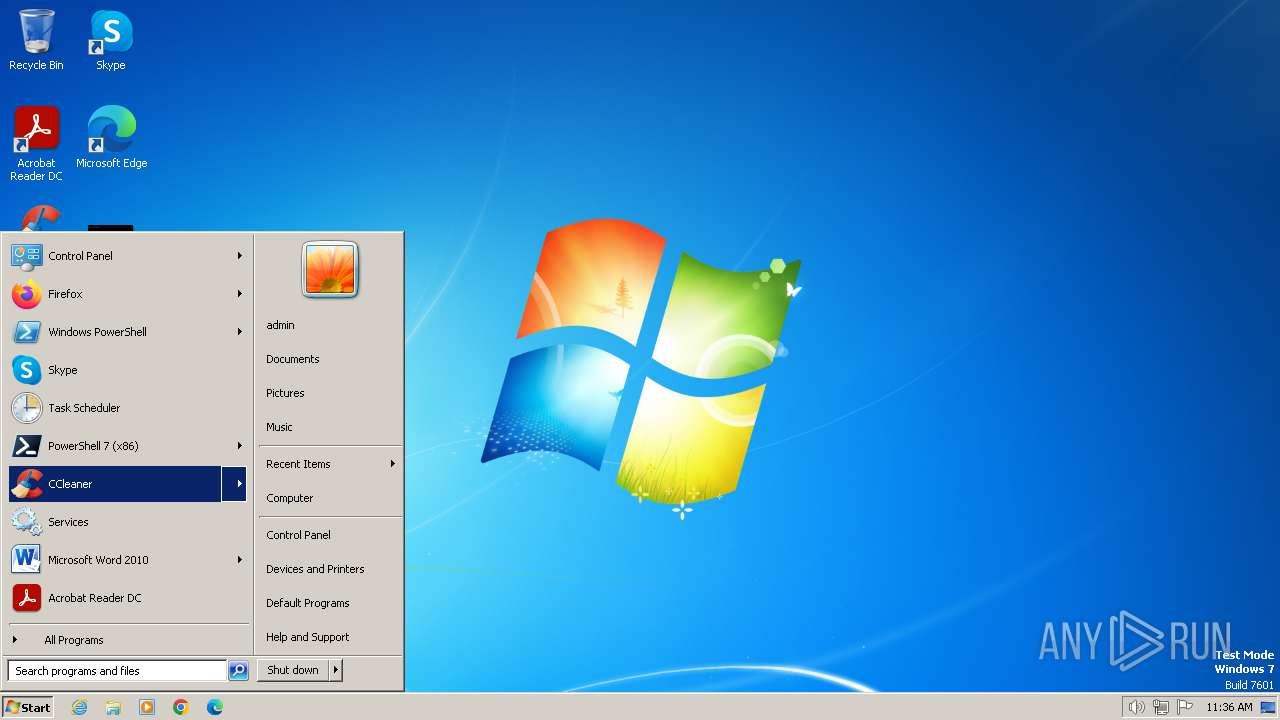Click the Services gear icon

[26, 522]
